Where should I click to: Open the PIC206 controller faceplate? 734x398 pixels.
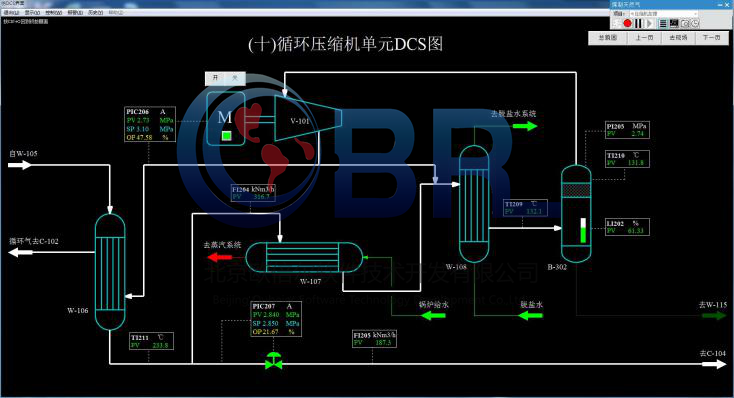click(x=150, y=125)
